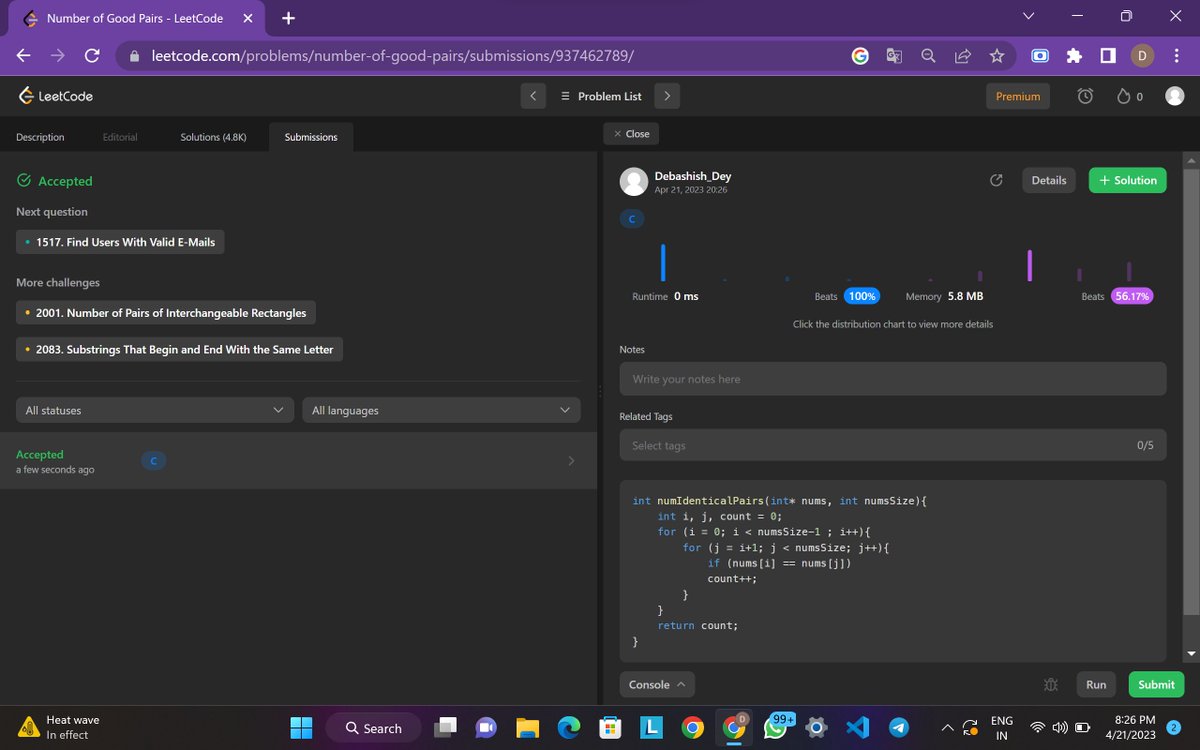Select the Submissions tab
This screenshot has height=750, width=1200.
(311, 137)
